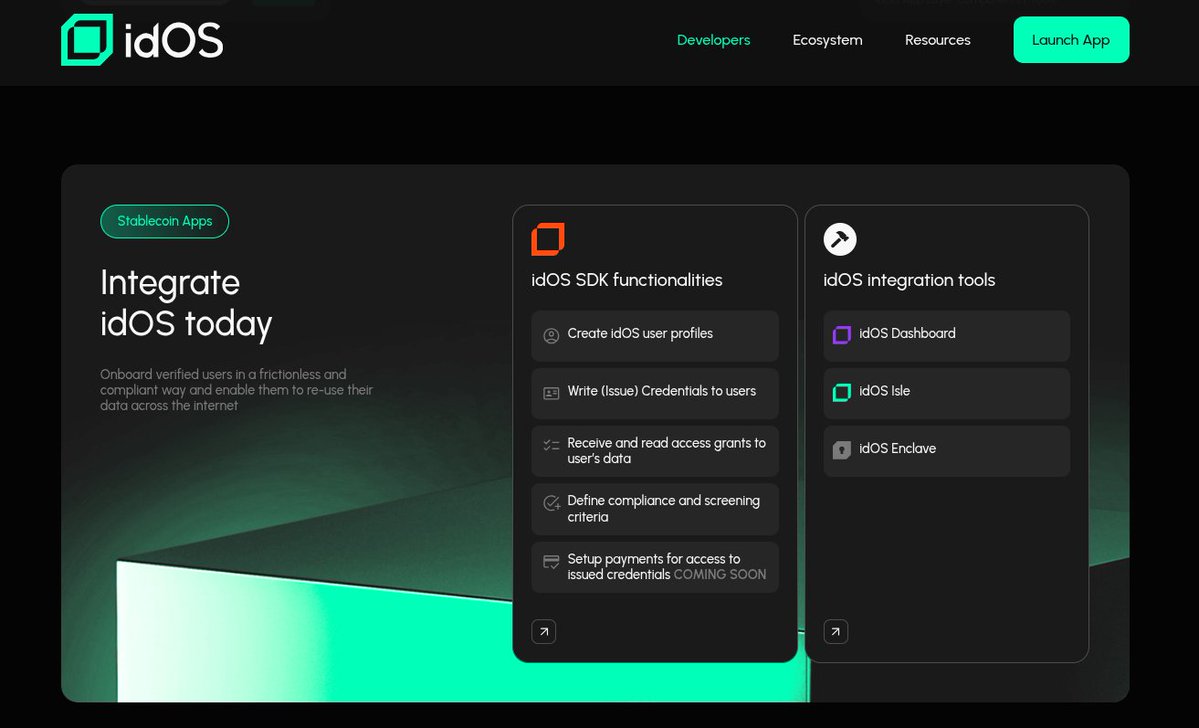Image resolution: width=1199 pixels, height=728 pixels.
Task: Click the idOS SDK functionalities heading
Action: [x=627, y=280]
